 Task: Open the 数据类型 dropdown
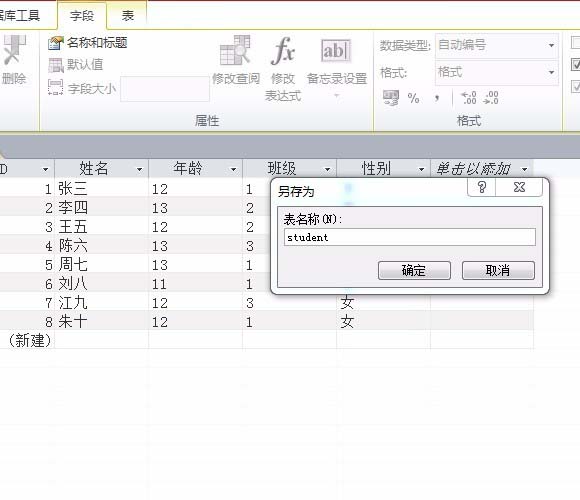(x=551, y=45)
